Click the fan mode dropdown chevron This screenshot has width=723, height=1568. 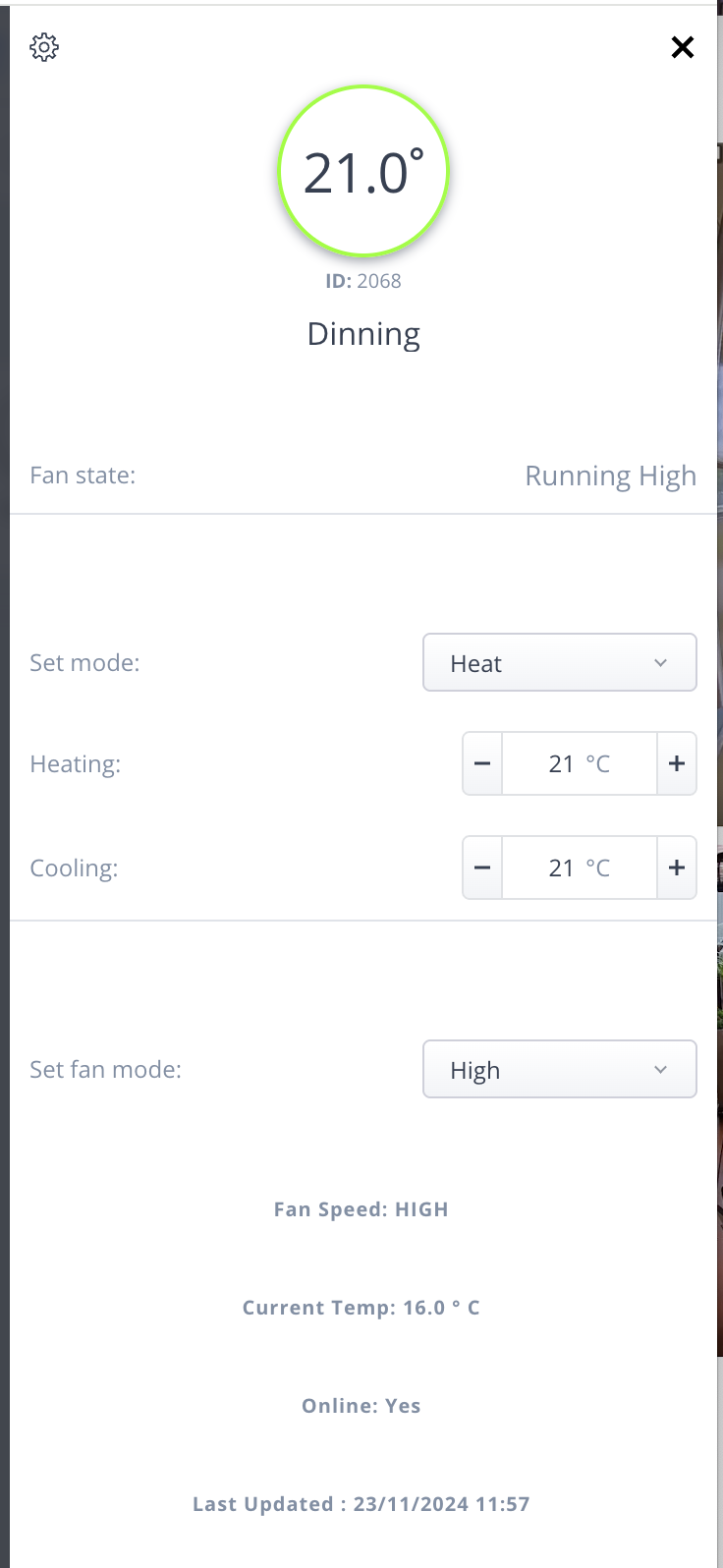660,1070
